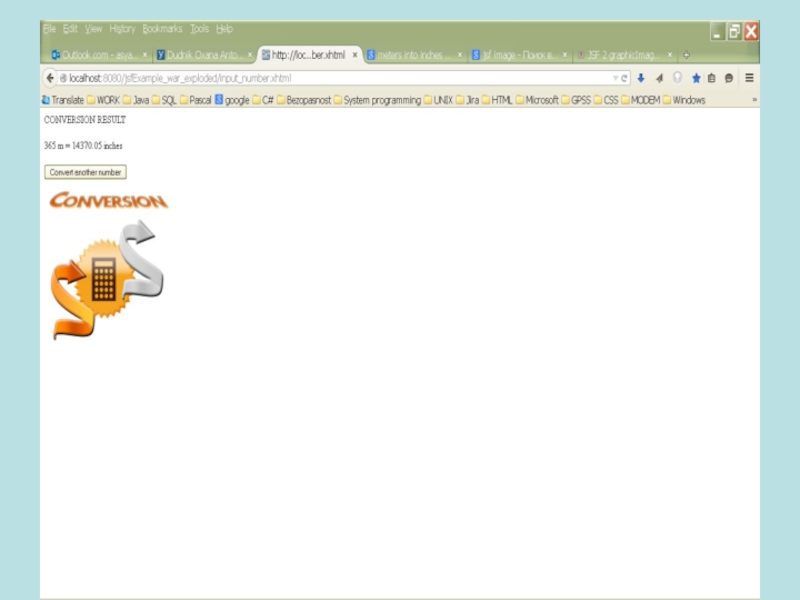
Task: Open the Edit menu
Action: [x=70, y=29]
